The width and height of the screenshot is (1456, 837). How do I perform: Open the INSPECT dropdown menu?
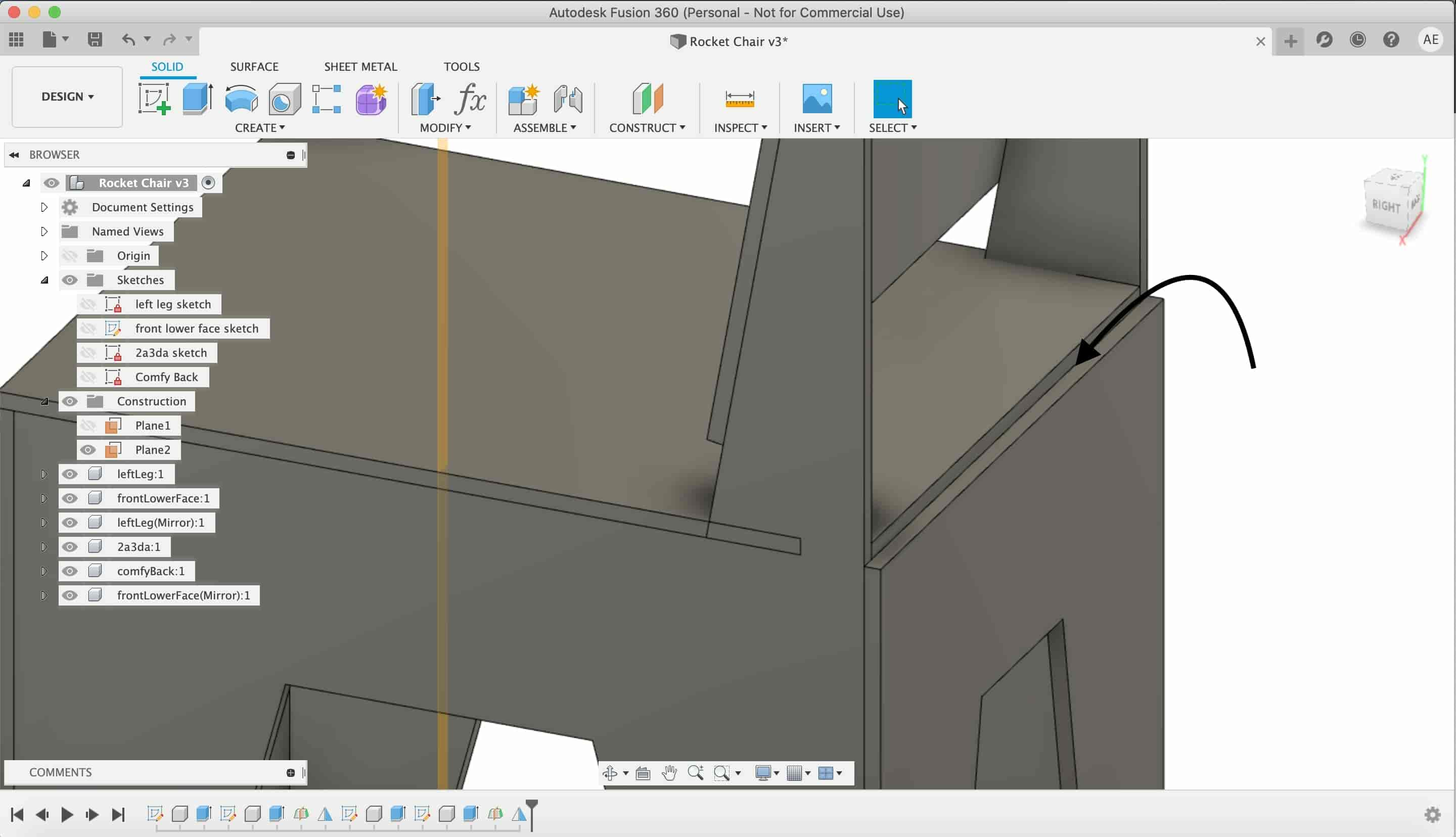[740, 127]
